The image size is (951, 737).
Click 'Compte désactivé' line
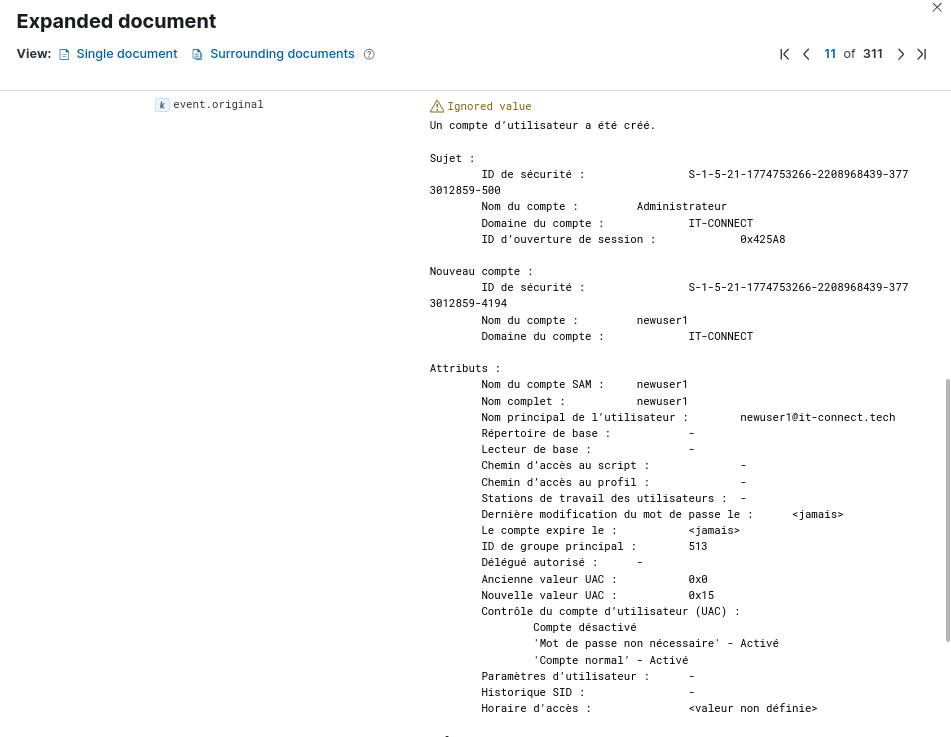(585, 627)
